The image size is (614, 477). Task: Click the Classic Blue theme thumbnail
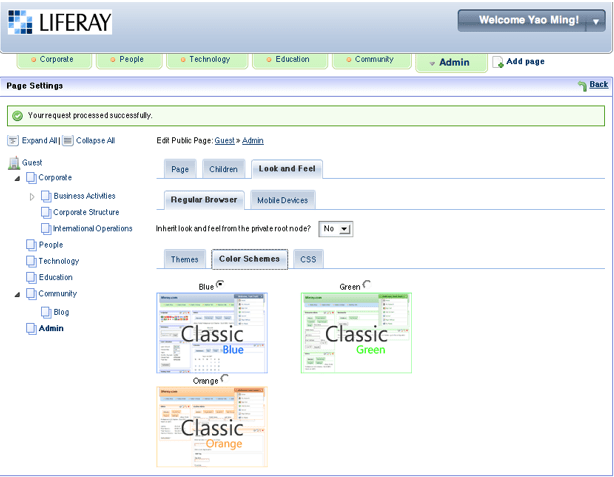212,333
